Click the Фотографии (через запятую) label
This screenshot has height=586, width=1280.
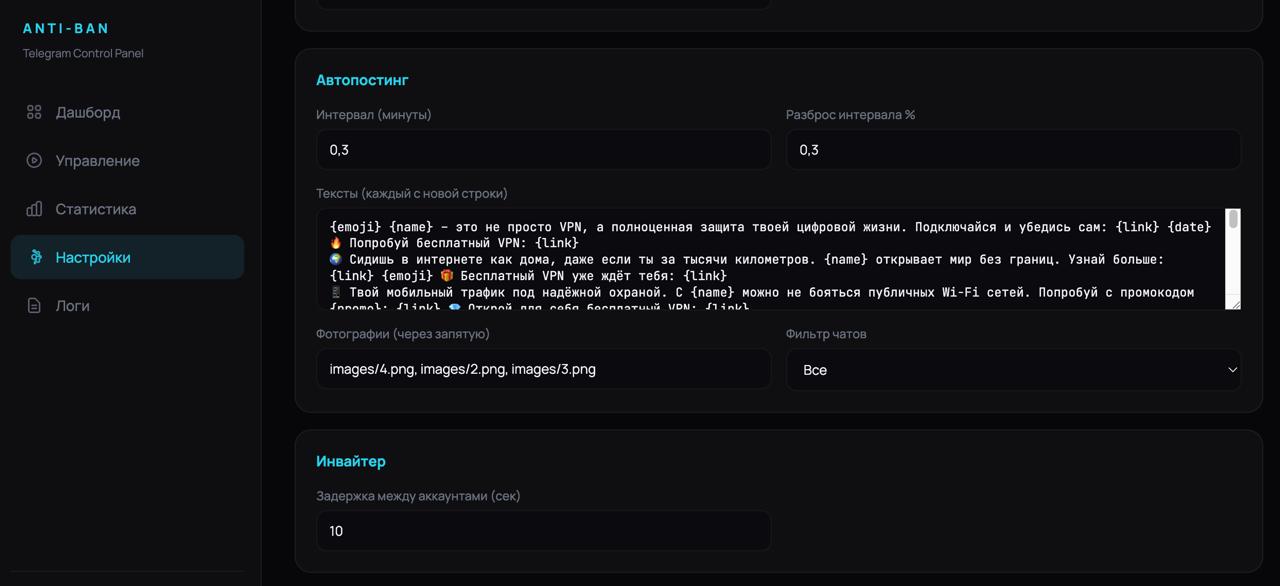pos(403,334)
